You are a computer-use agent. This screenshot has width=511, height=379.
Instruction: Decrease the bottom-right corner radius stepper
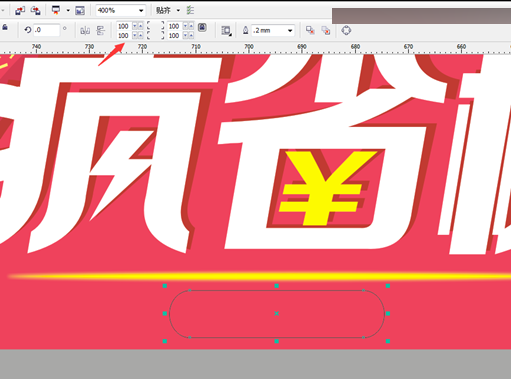(185, 35)
